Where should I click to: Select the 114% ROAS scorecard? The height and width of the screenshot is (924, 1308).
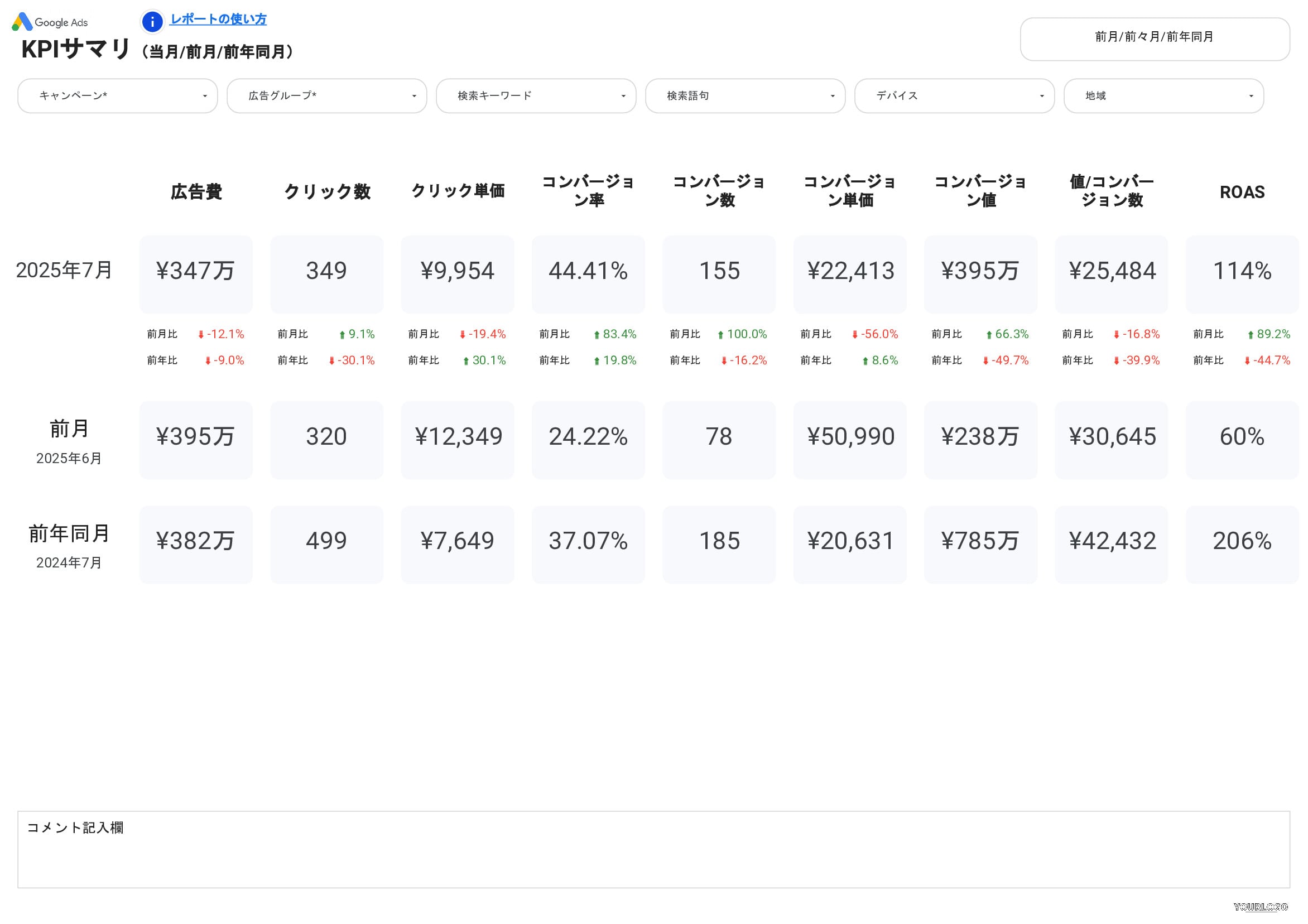pos(1243,274)
